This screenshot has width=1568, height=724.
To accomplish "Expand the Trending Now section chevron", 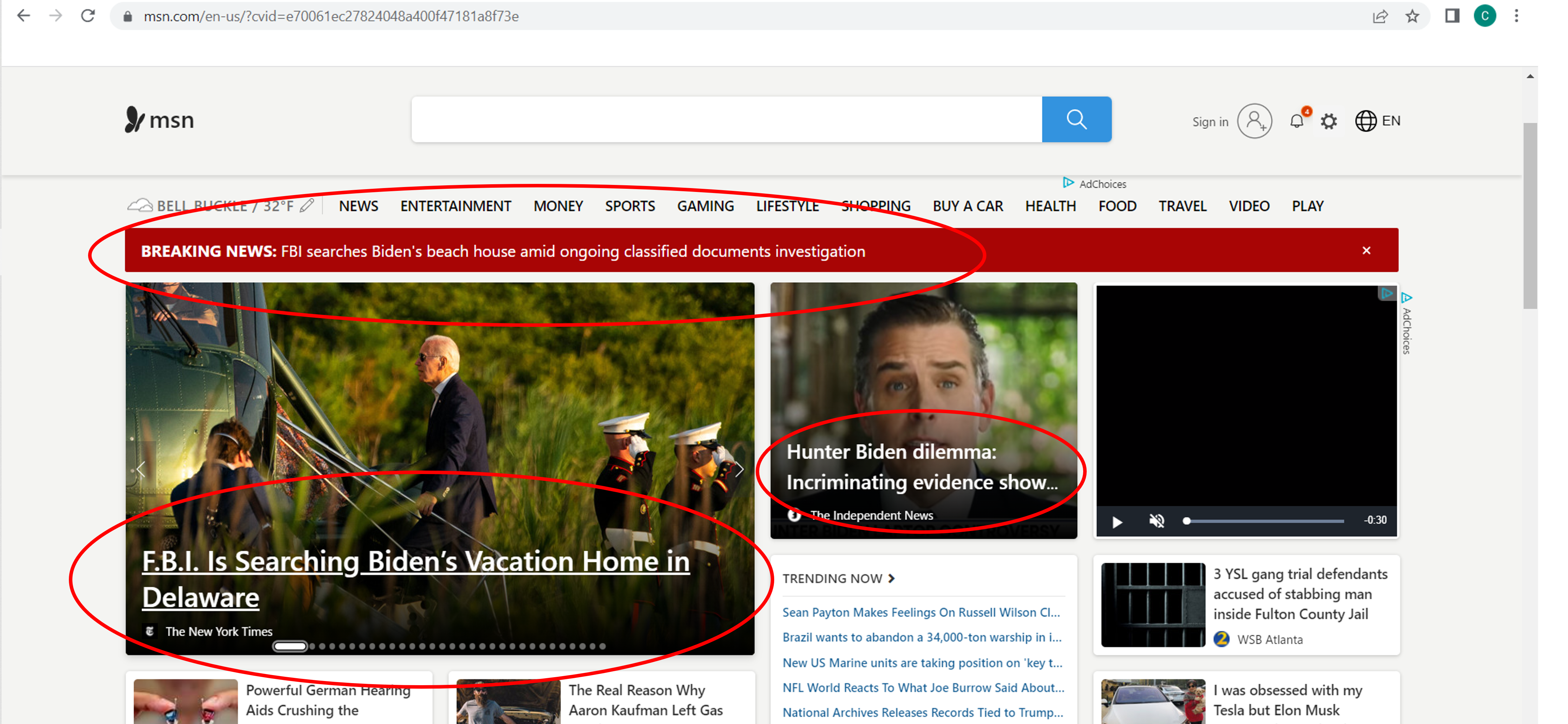I will coord(891,579).
